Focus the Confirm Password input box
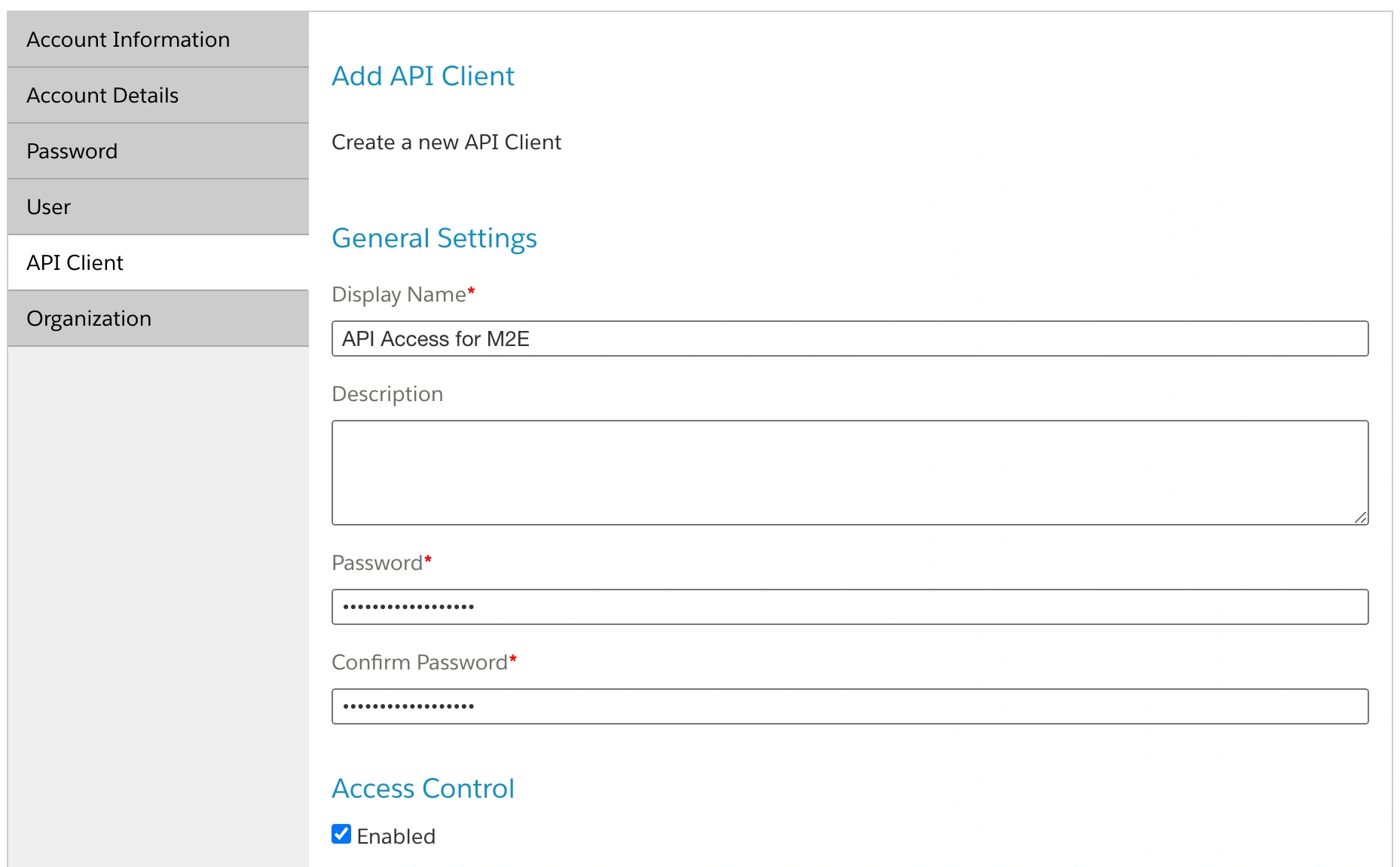Viewport: 1400px width, 867px height. pyautogui.click(x=849, y=706)
